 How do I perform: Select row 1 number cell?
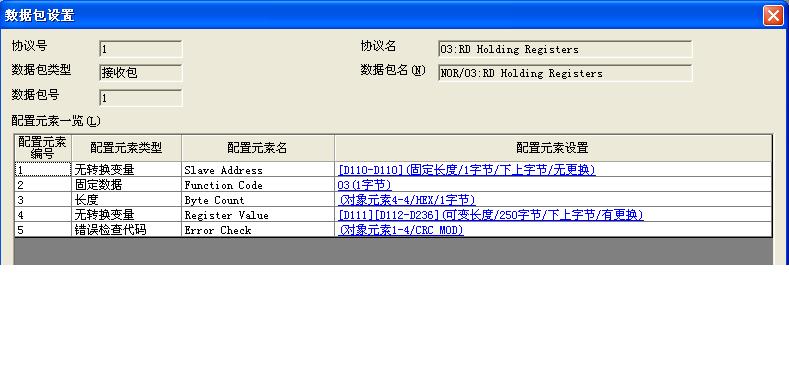[43, 170]
